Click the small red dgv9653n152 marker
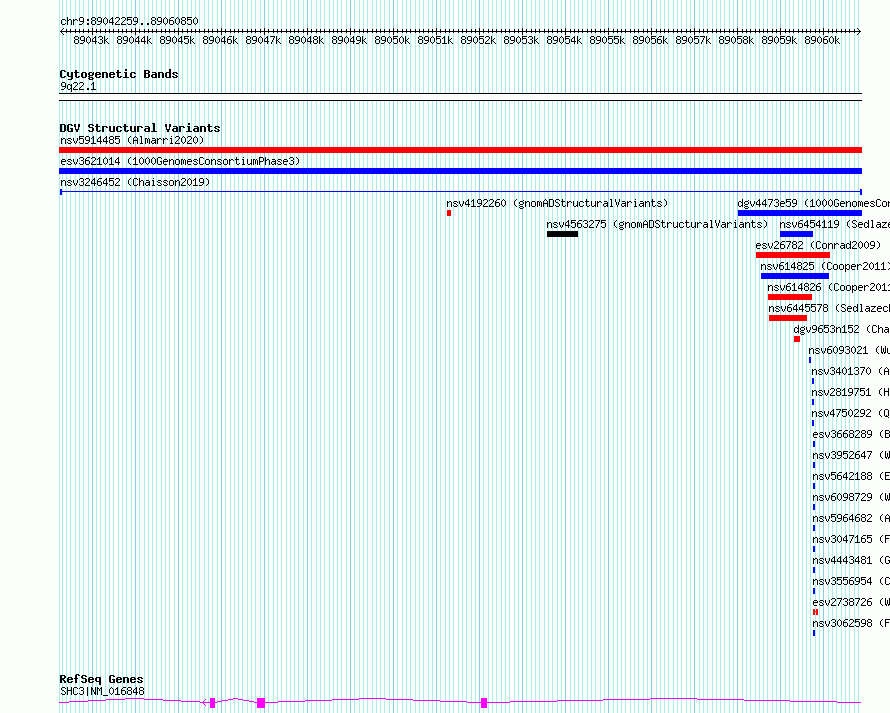Viewport: 890px width, 713px height. 797,339
